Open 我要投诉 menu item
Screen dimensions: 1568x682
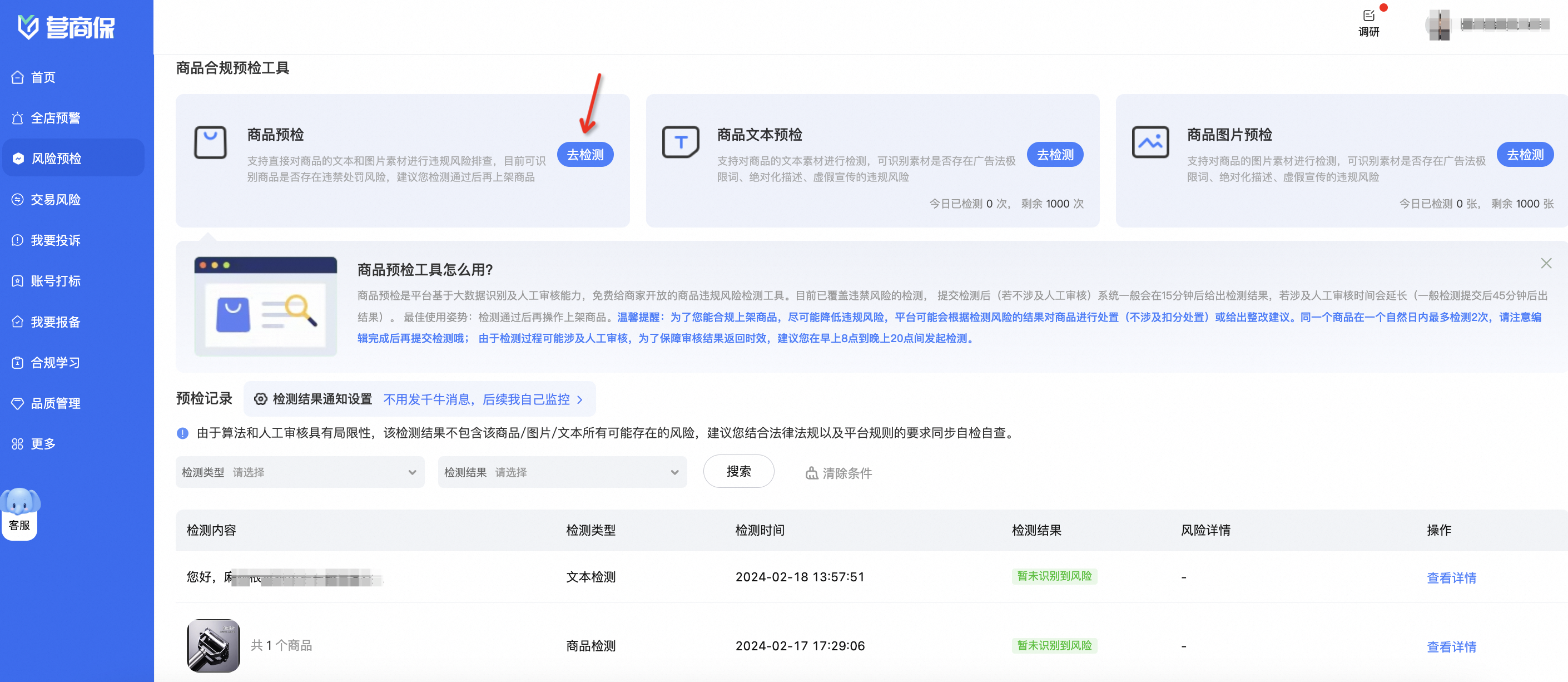tap(56, 240)
